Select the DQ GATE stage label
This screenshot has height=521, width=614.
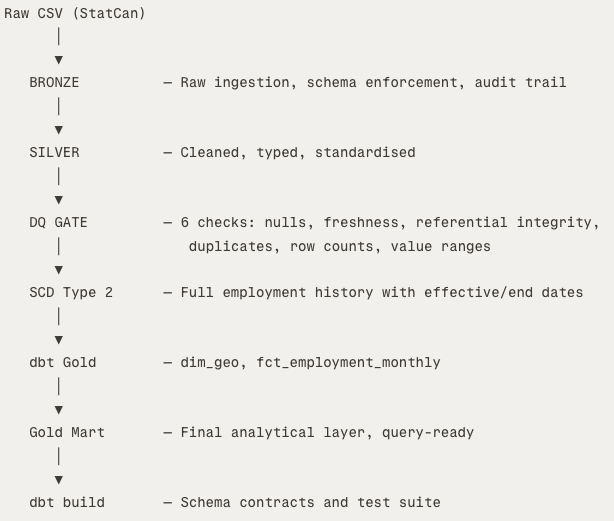click(x=58, y=222)
